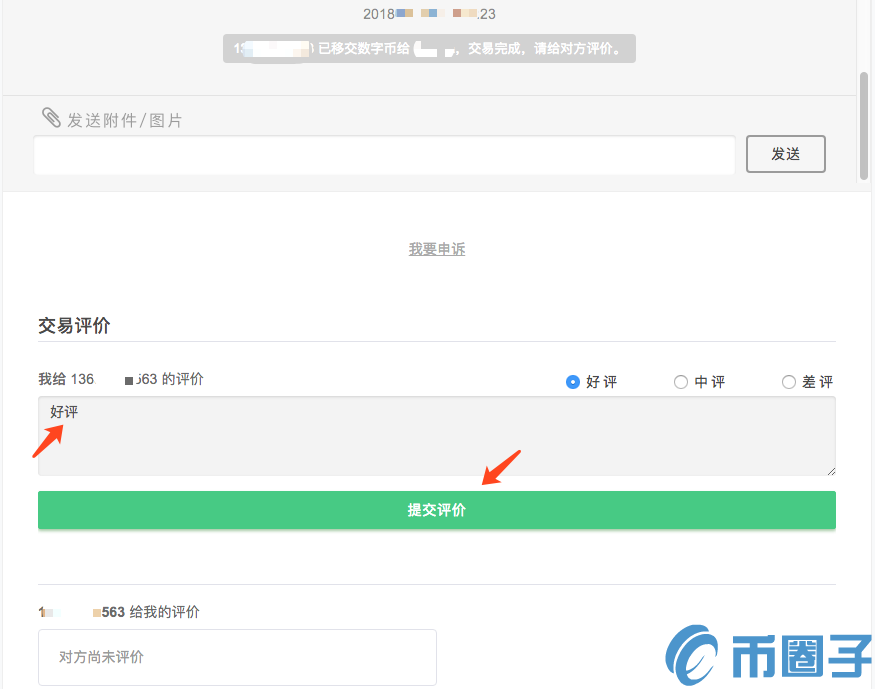
Task: Click the textarea resize handle corner
Action: click(830, 470)
